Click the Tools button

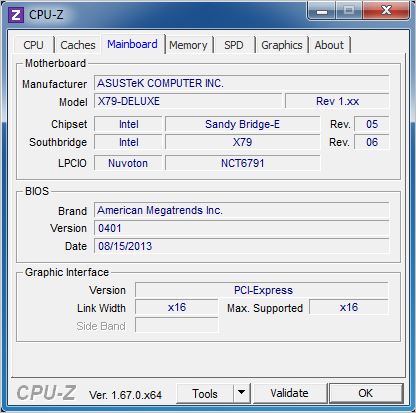(205, 394)
